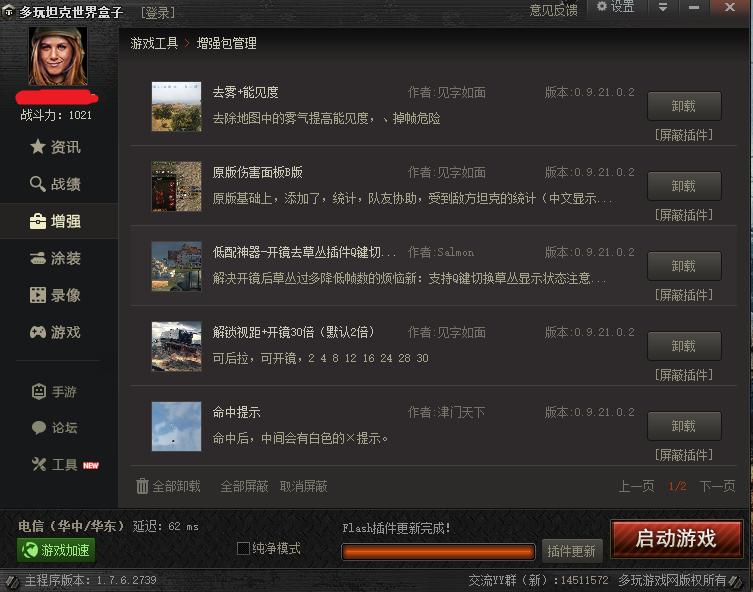
Task: Open the 游戏 gamepad icon
Action: coord(37,332)
